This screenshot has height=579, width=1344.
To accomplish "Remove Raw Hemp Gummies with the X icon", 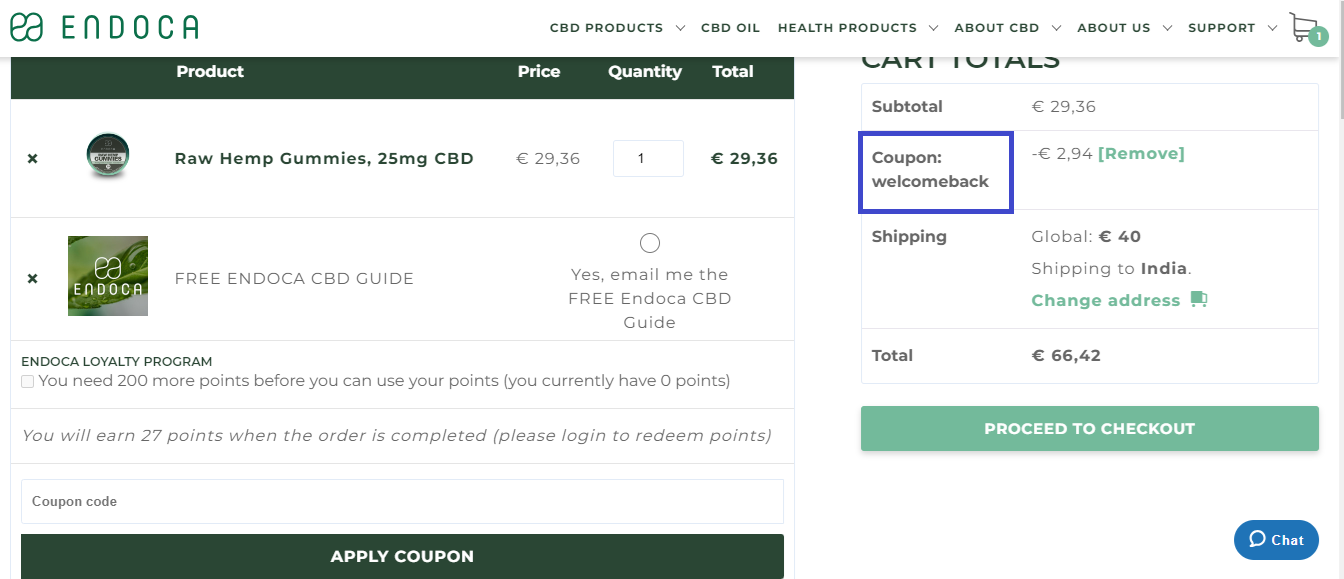I will click(32, 158).
